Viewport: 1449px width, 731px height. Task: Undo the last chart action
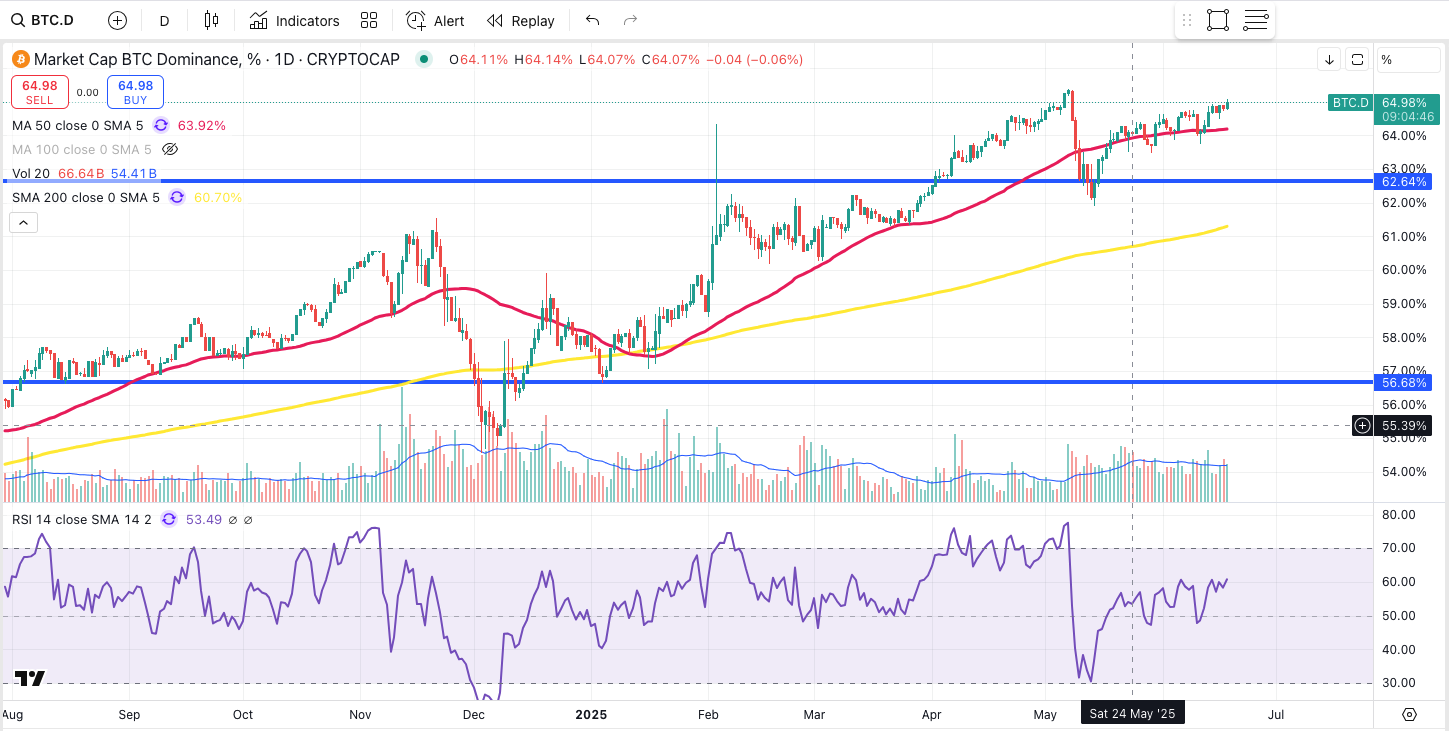click(593, 20)
